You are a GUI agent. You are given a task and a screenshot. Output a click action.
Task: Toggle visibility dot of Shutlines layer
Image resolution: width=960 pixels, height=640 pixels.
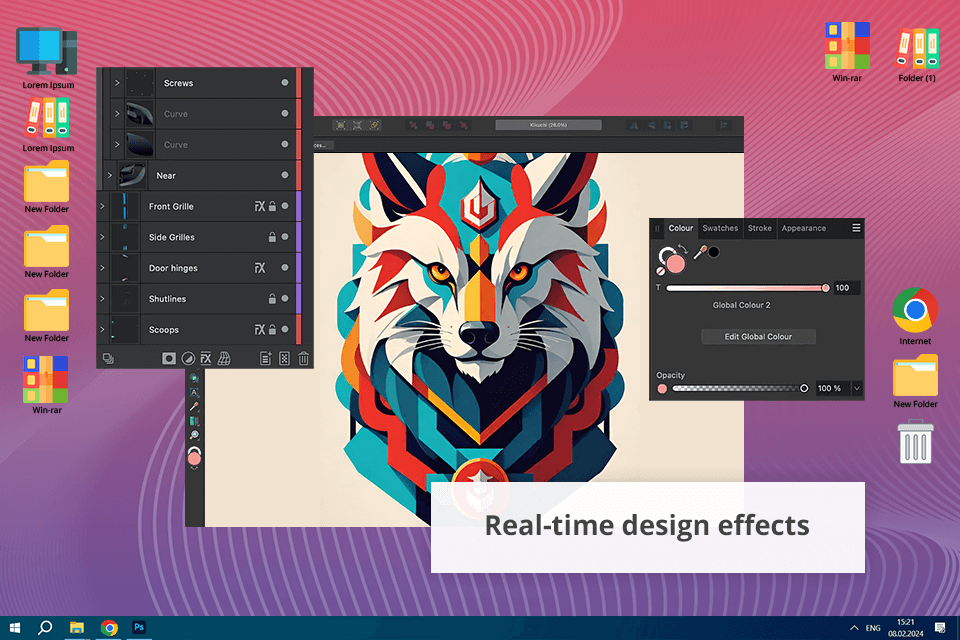click(285, 299)
